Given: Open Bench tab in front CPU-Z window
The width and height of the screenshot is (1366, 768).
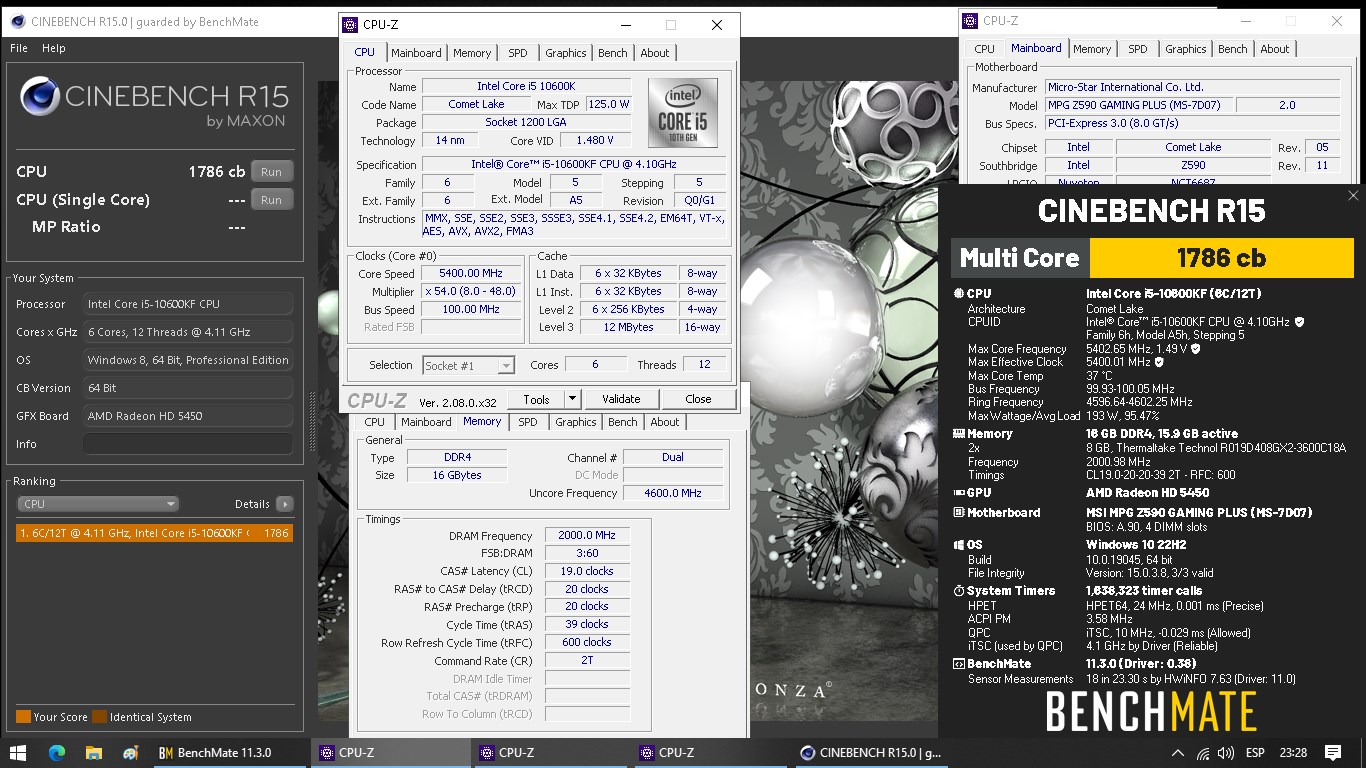Looking at the screenshot, I should coord(613,53).
